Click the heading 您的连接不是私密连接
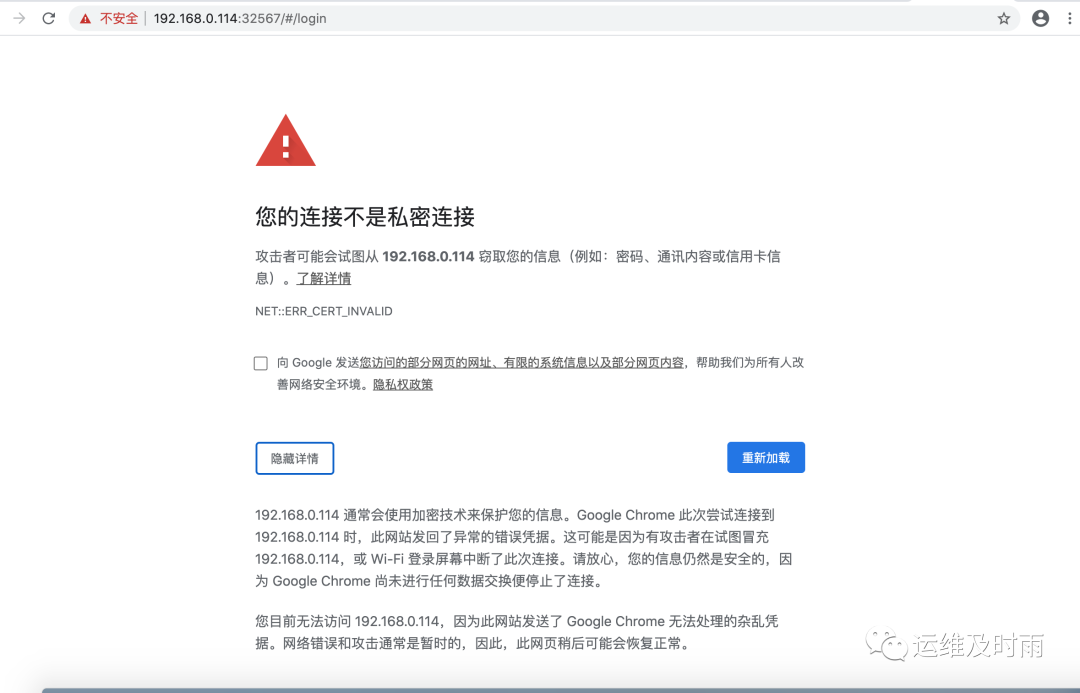The height and width of the screenshot is (693, 1080). click(x=365, y=217)
